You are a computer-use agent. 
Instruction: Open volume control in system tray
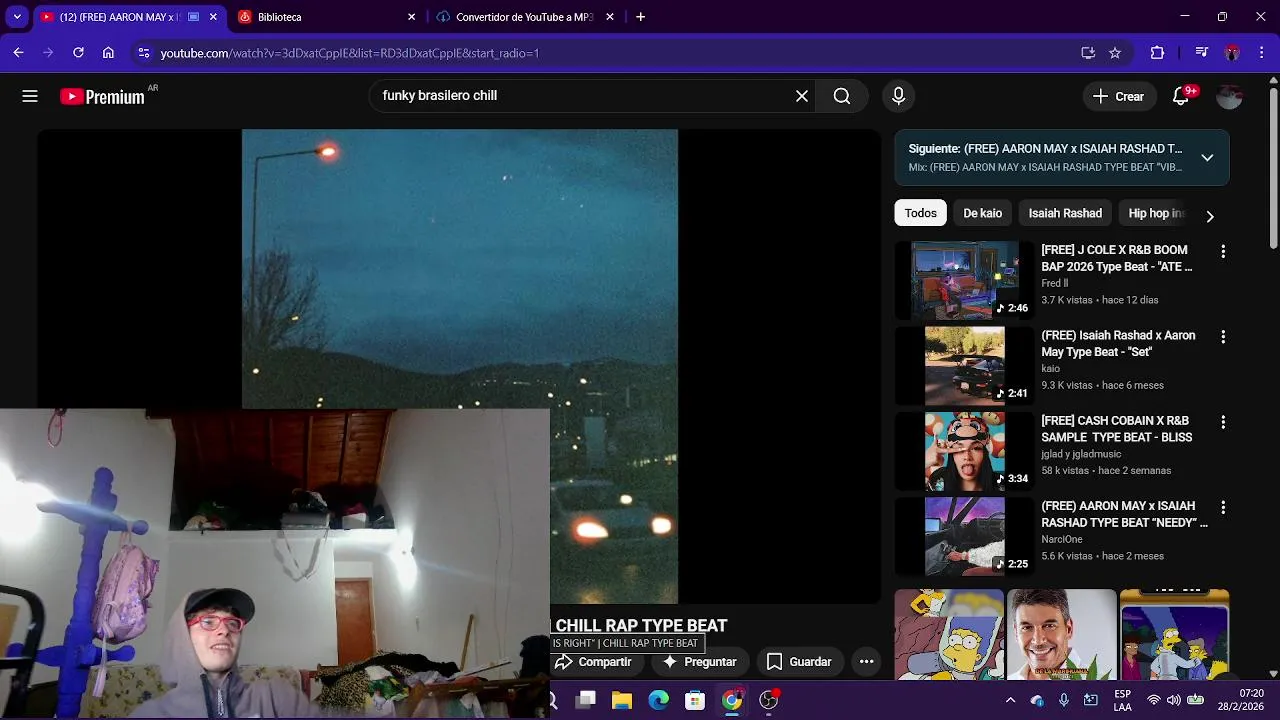coord(1173,700)
